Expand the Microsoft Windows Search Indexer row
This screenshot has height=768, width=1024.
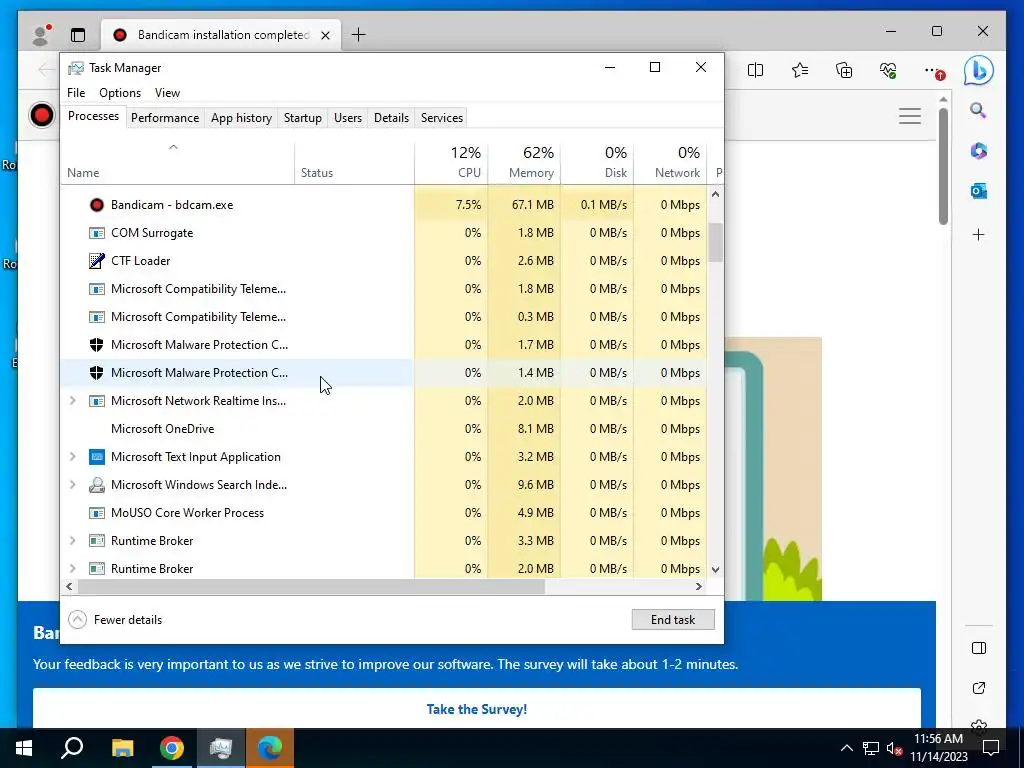(72, 485)
